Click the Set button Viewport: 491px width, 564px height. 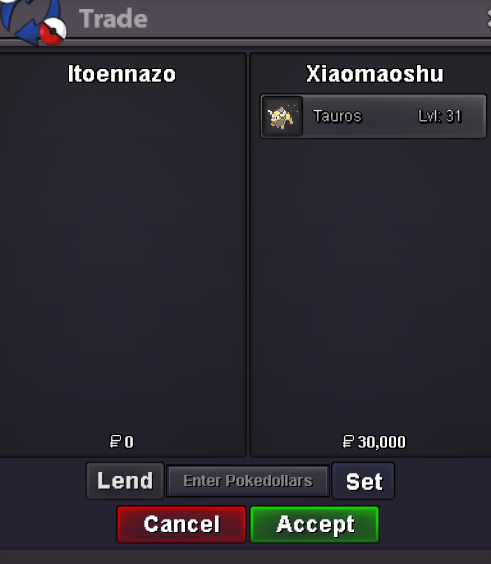(x=363, y=481)
